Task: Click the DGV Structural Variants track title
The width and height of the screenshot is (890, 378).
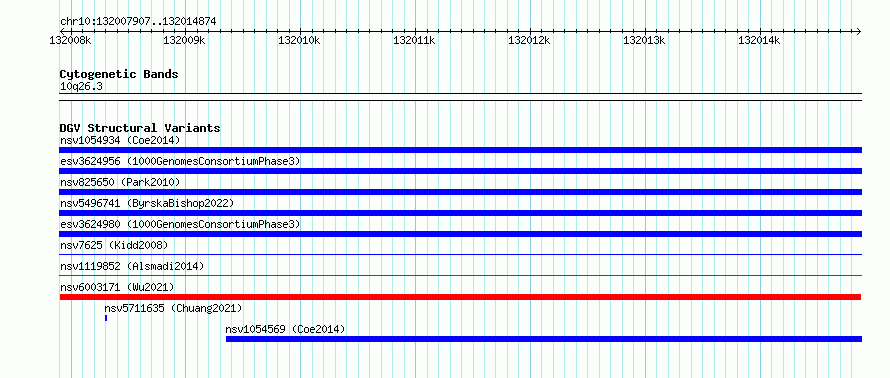Action: coord(140,128)
